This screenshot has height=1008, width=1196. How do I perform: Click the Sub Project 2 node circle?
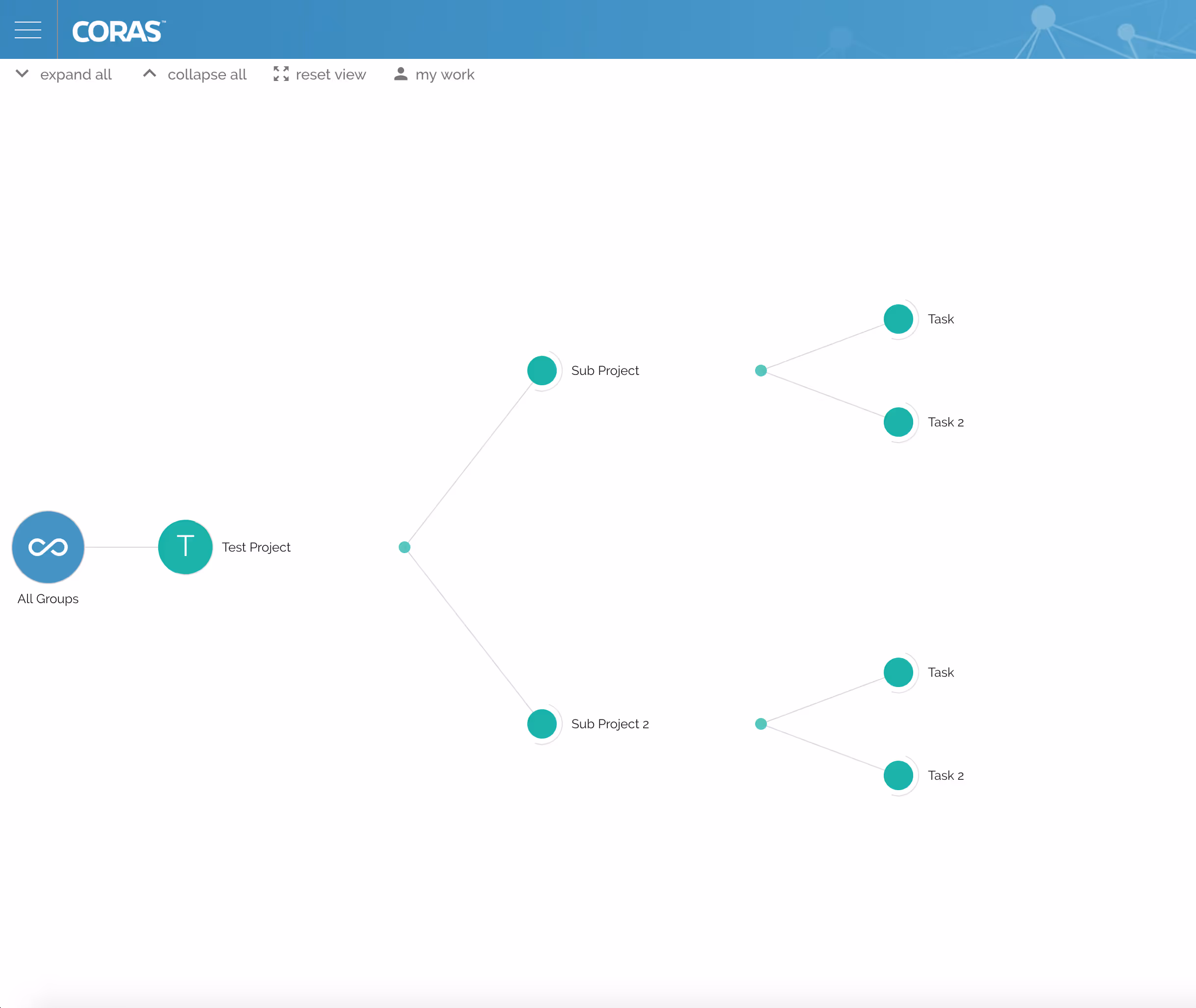tap(542, 723)
